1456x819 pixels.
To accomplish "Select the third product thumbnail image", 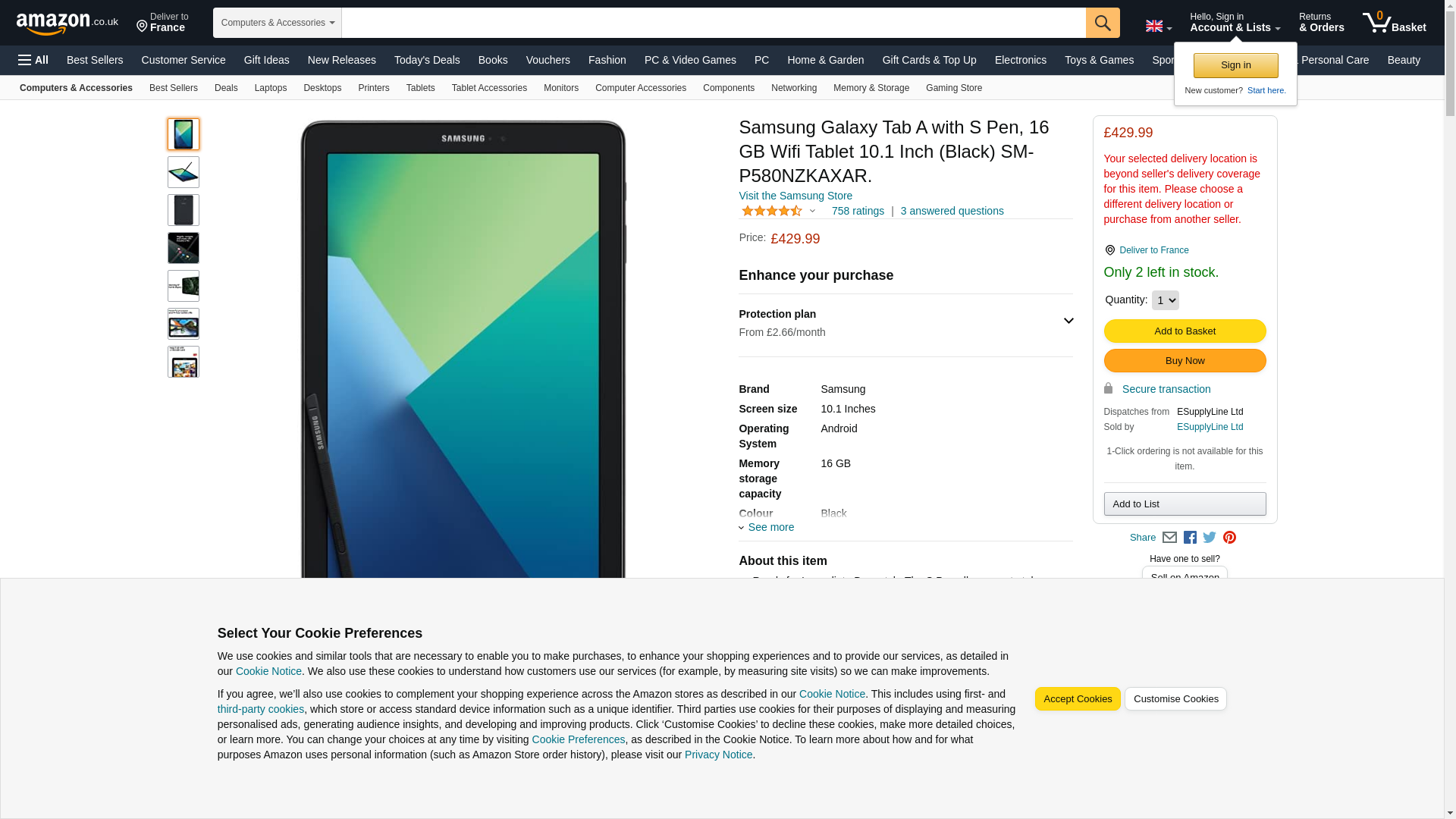I will tap(184, 210).
